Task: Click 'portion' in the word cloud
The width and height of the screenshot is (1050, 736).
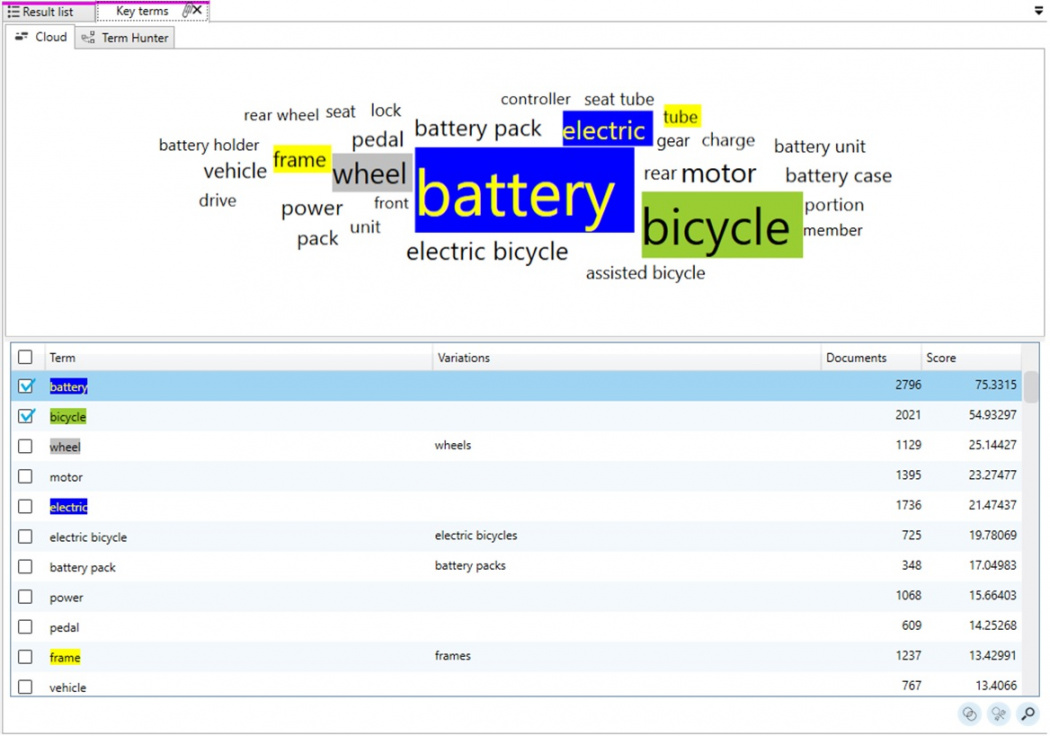Action: tap(834, 205)
